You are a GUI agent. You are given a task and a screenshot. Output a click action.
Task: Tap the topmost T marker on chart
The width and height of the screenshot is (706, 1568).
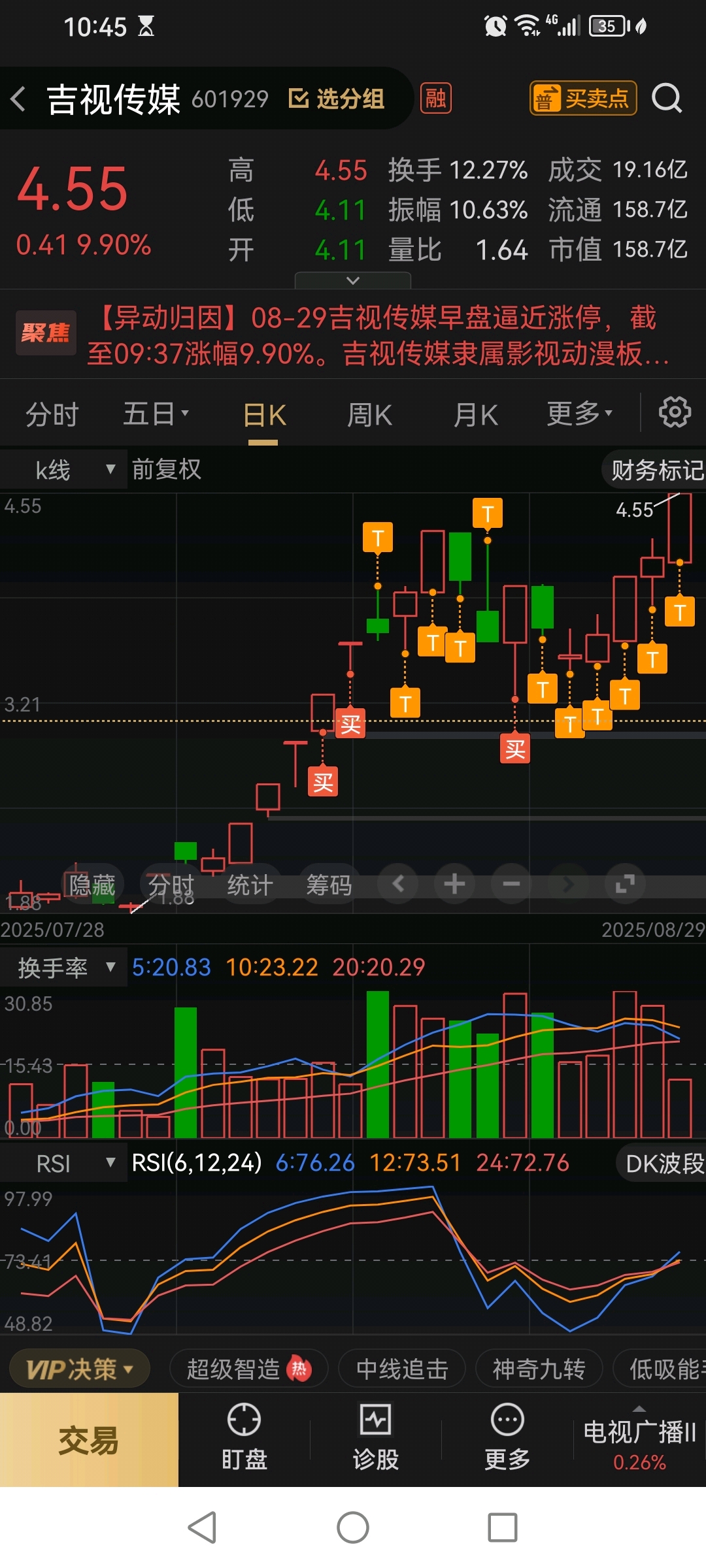pos(488,513)
